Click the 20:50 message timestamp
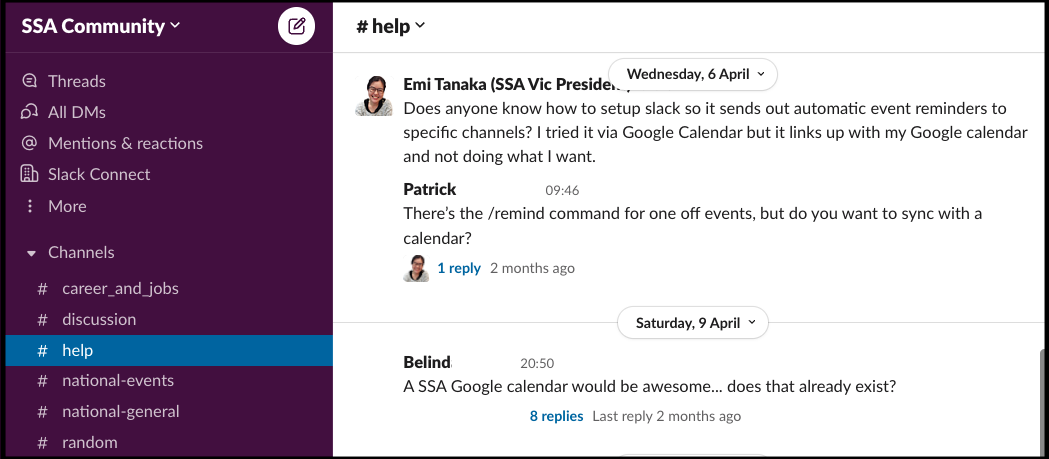Screen dimensions: 1049x459 pyautogui.click(x=537, y=364)
